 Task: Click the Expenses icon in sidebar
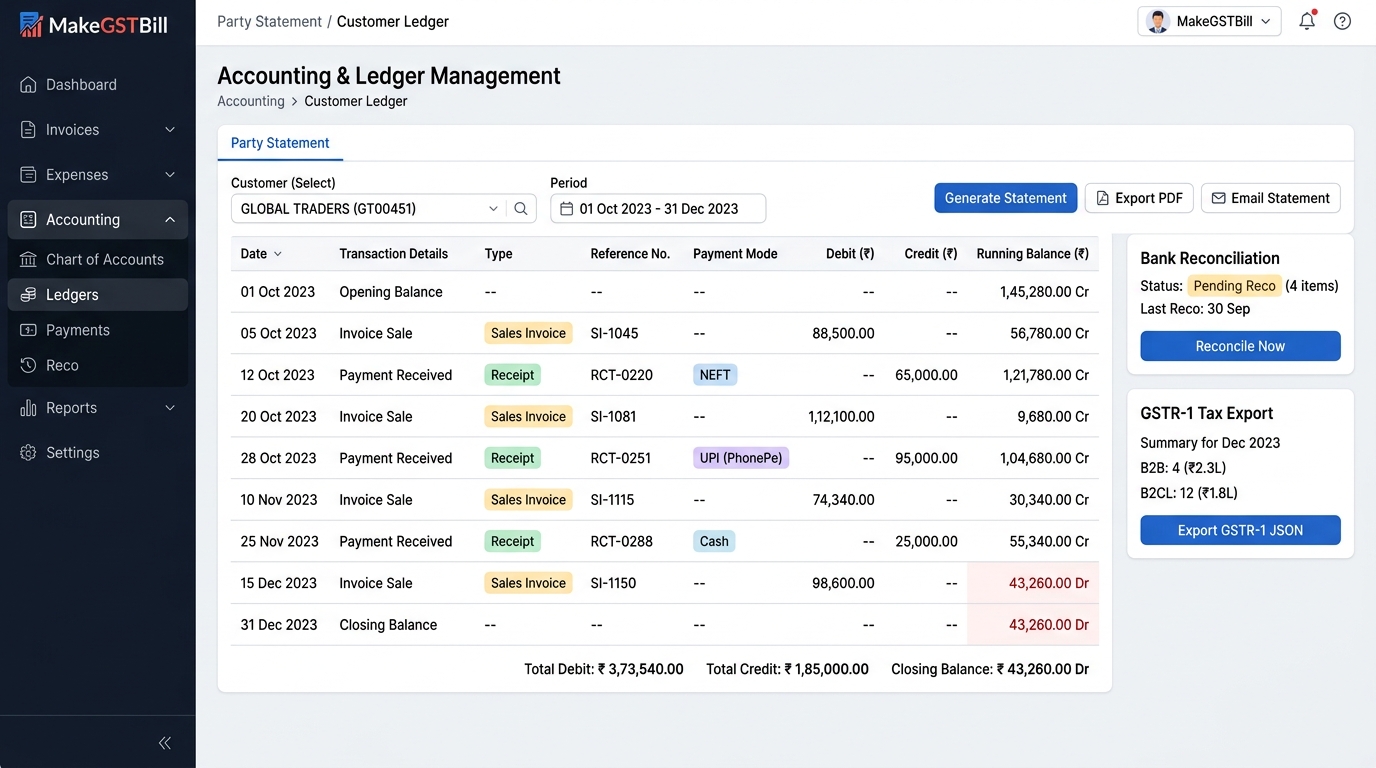29,175
